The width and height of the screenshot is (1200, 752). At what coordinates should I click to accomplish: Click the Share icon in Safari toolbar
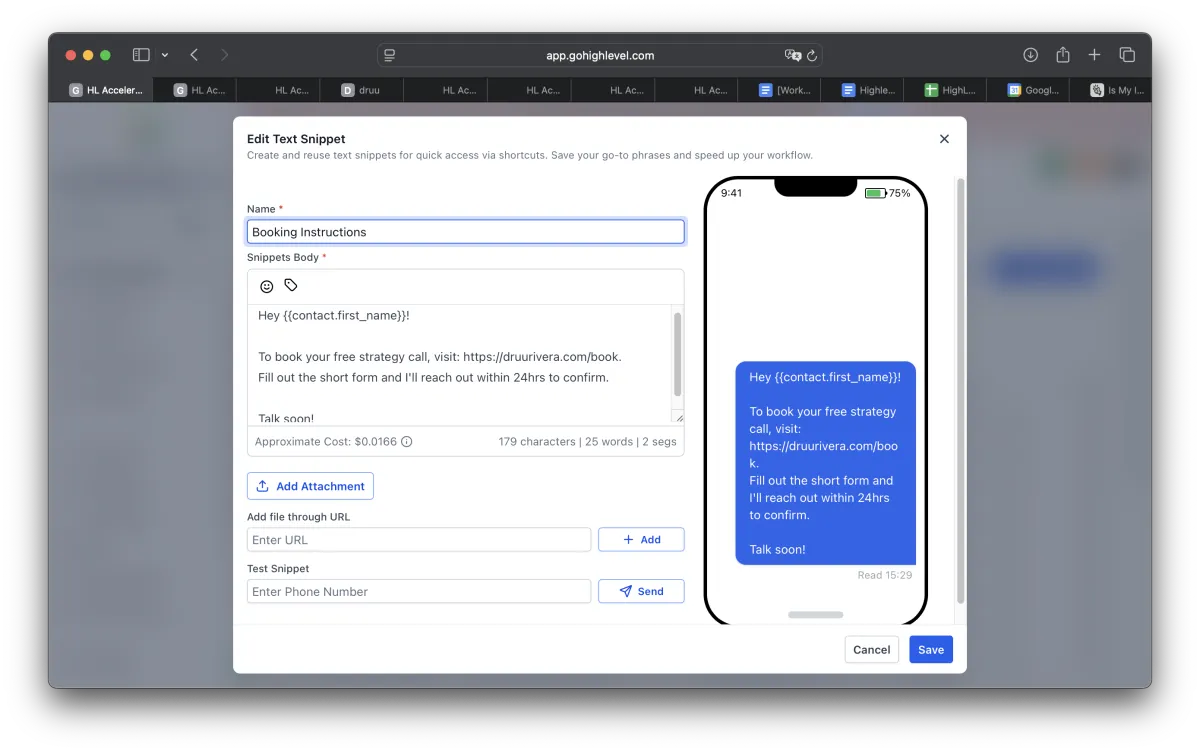pyautogui.click(x=1063, y=55)
